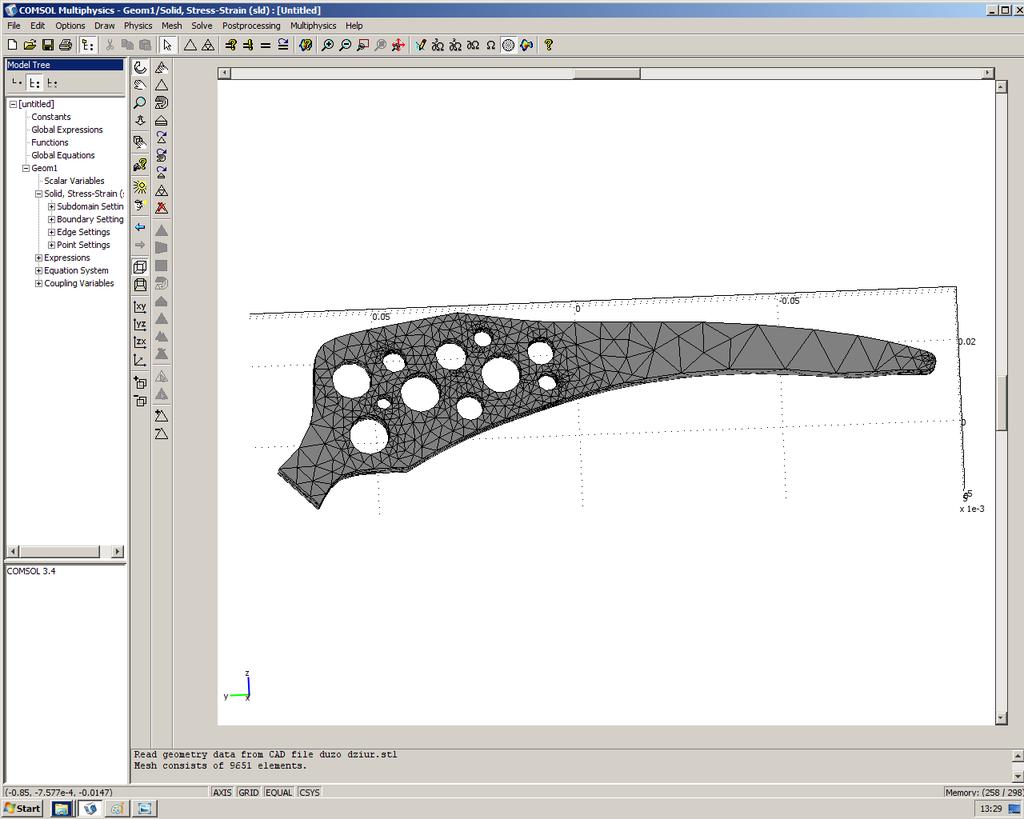The image size is (1024, 819).
Task: Toggle the EQUAL status bar button
Action: pos(279,792)
